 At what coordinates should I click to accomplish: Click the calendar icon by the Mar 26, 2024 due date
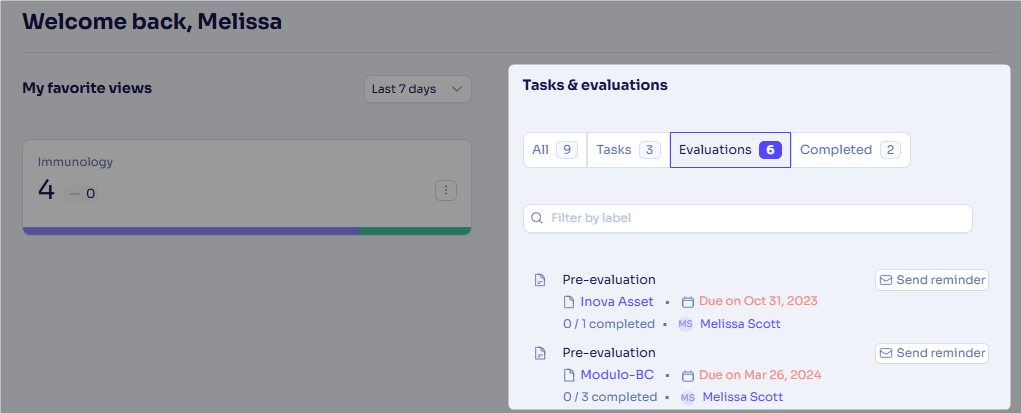[688, 375]
